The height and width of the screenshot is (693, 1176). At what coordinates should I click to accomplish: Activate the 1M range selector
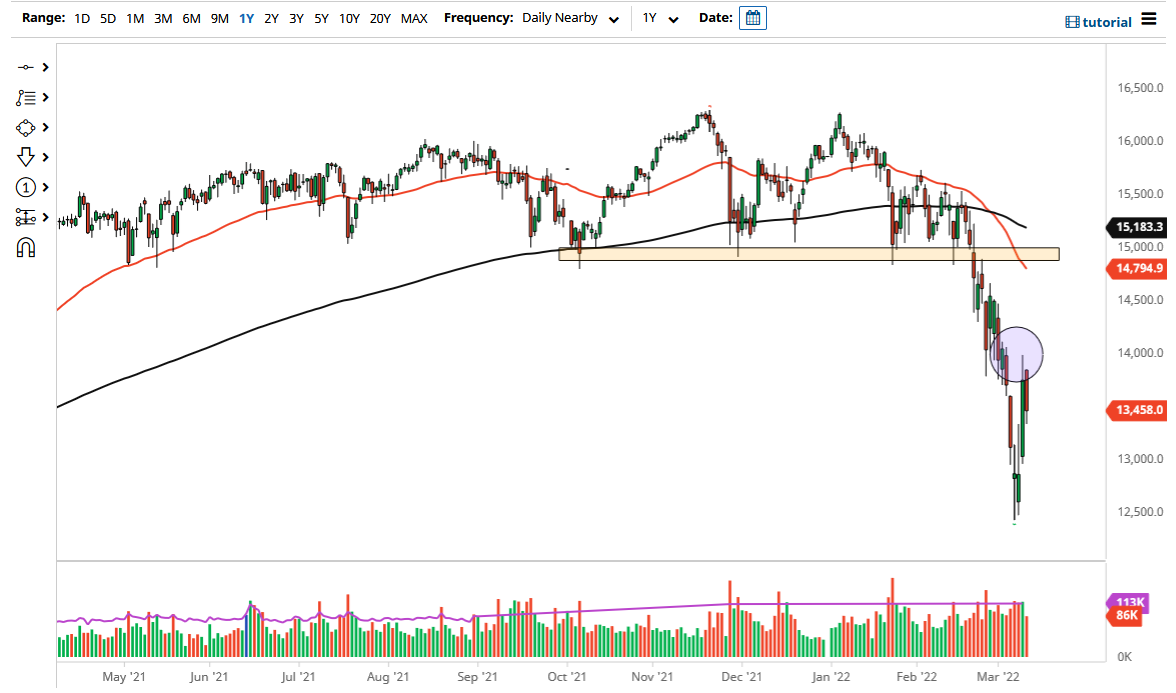[134, 18]
